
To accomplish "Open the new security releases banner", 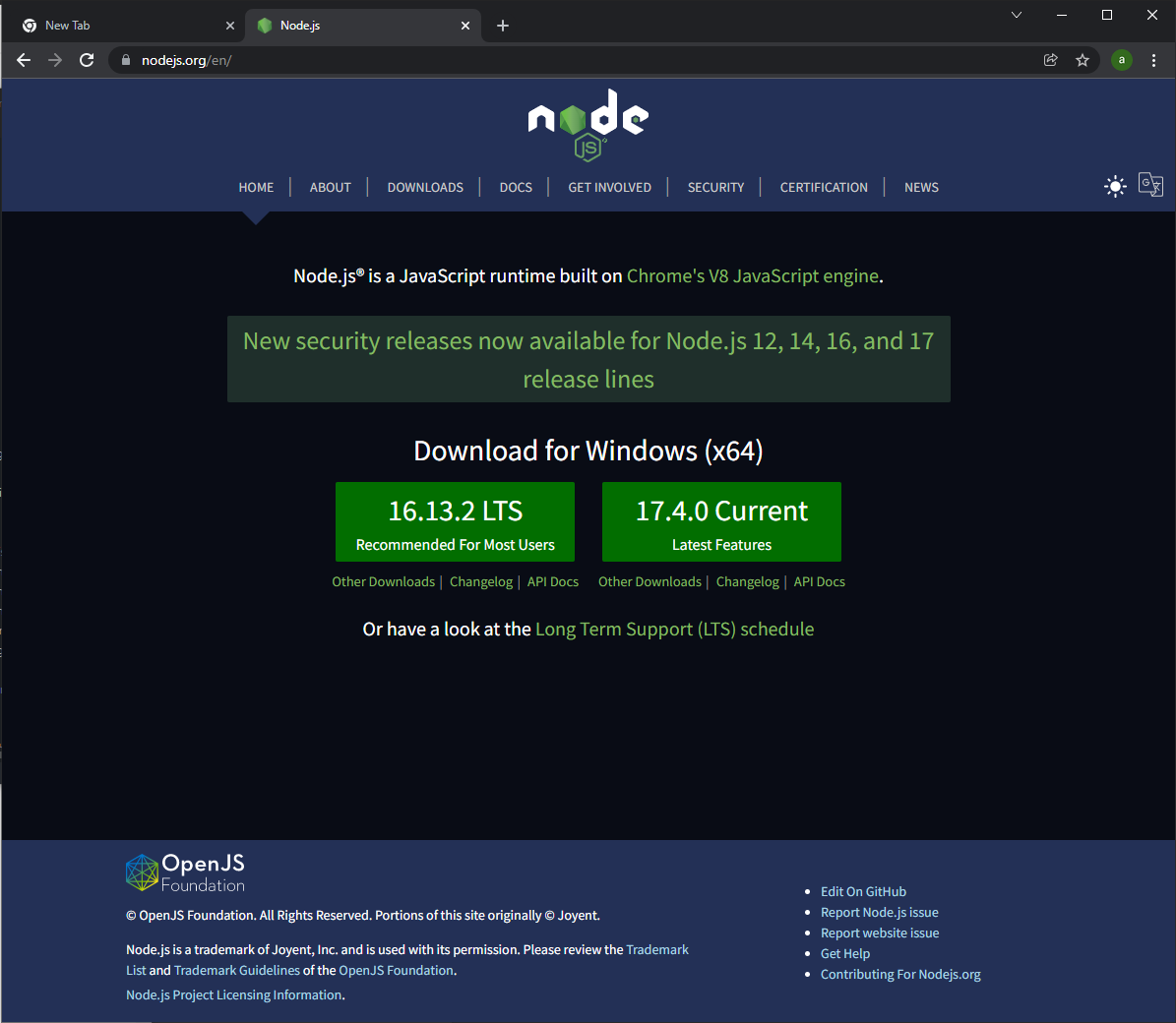I will click(x=588, y=360).
